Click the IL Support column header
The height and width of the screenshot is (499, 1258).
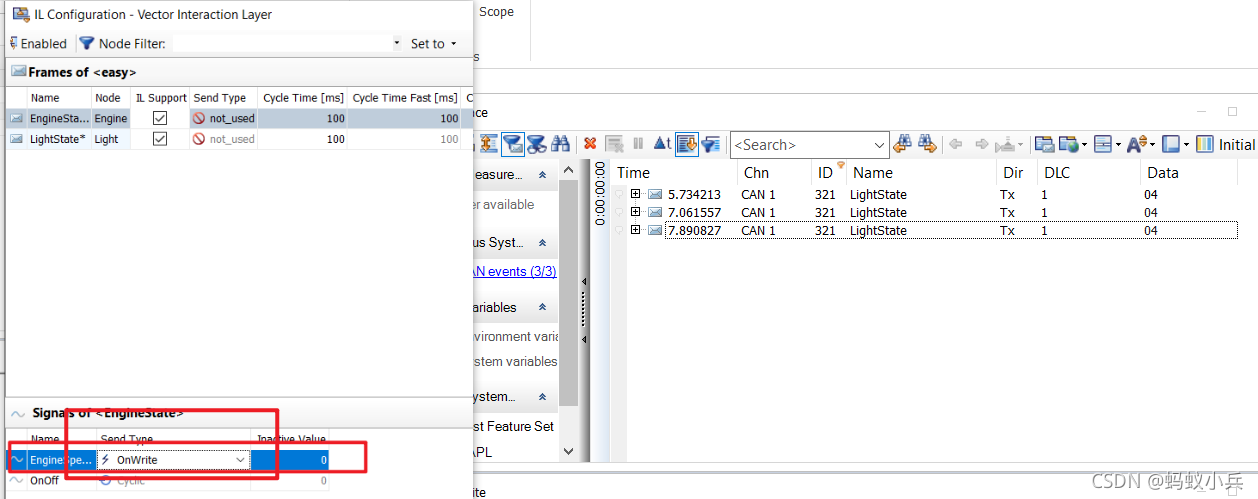[161, 98]
